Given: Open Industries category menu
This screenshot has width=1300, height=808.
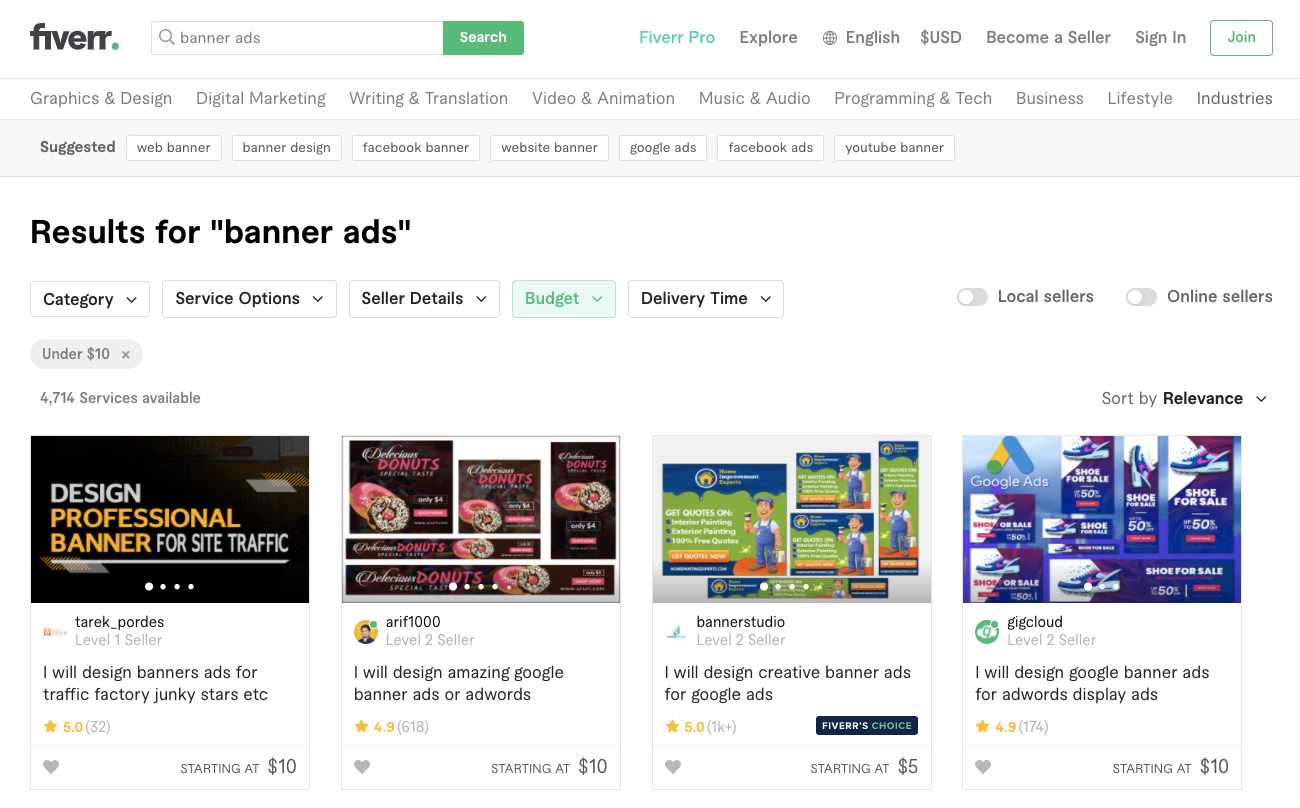Looking at the screenshot, I should [1235, 98].
